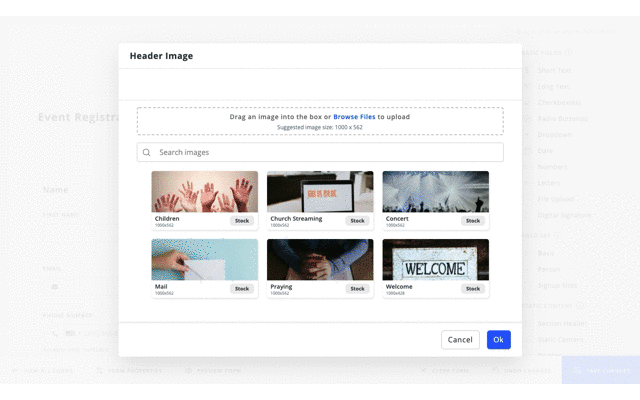Screen dimensions: 640x400
Task: Pick the Concert crowd image thumbnail
Action: click(x=435, y=191)
